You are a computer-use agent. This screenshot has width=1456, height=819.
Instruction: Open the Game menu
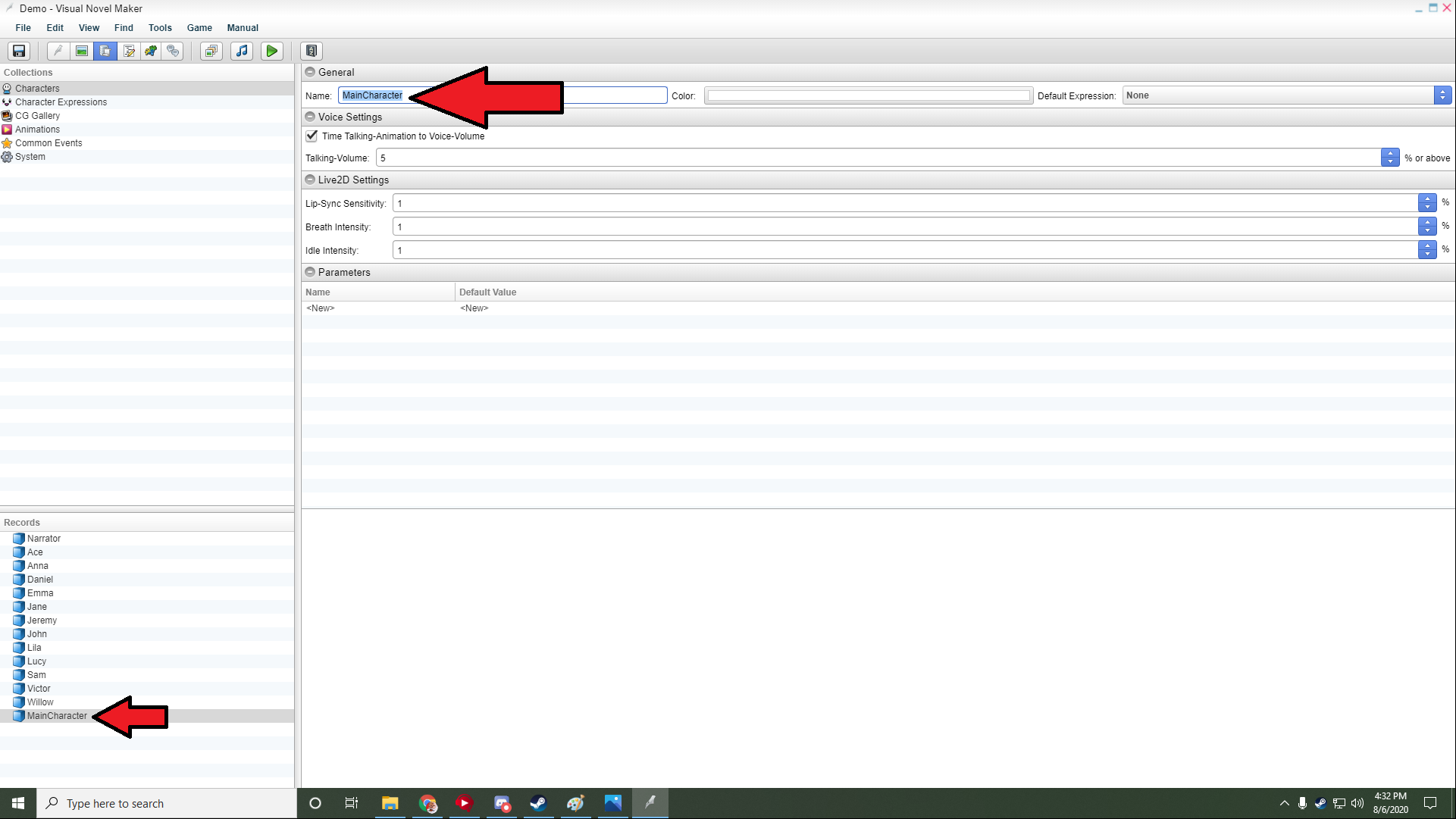pos(199,27)
